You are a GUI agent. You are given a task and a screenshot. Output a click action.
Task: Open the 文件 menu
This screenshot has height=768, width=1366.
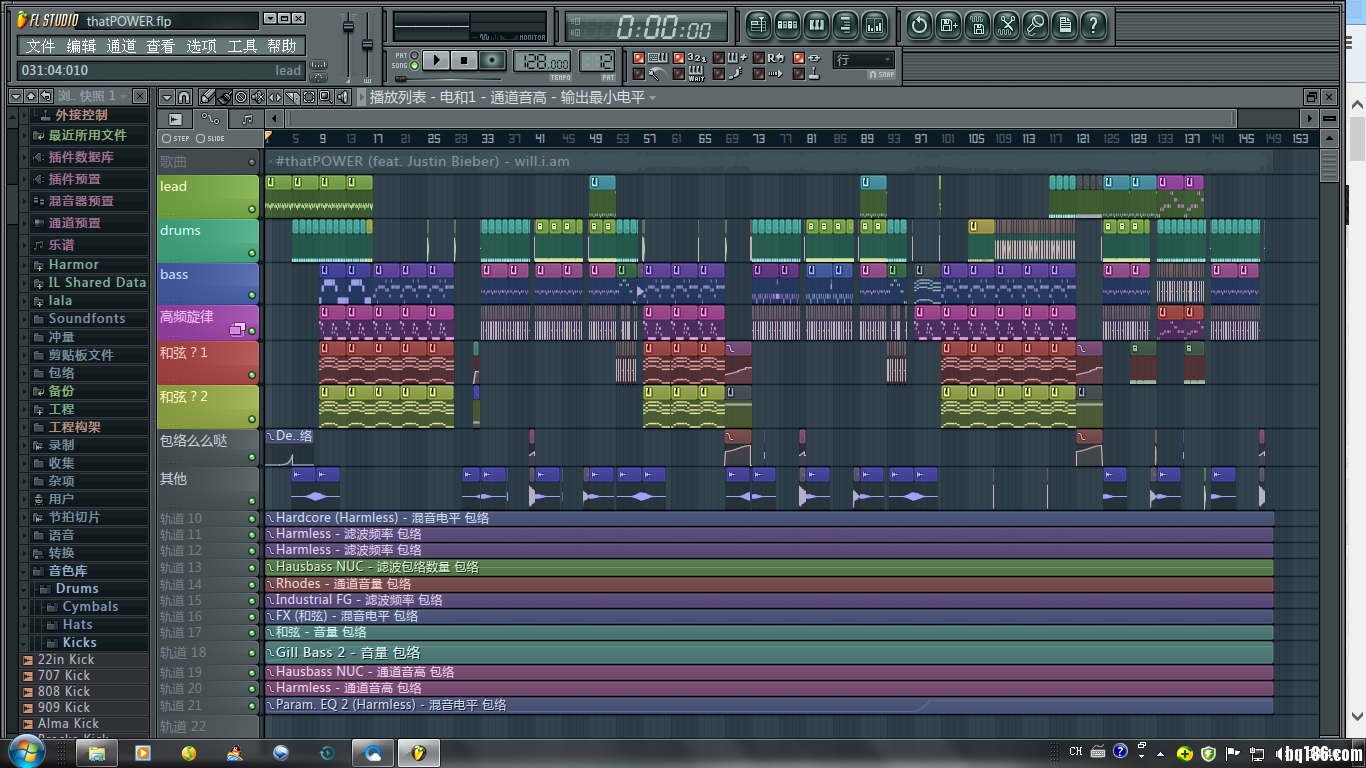(40, 46)
